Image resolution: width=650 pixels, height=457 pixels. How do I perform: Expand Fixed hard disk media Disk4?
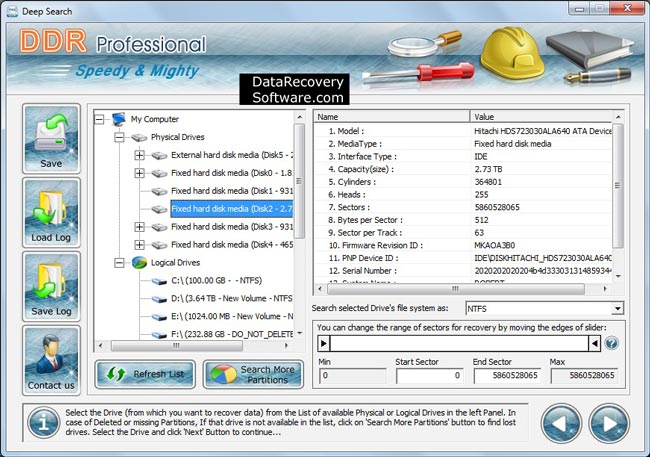tap(140, 245)
